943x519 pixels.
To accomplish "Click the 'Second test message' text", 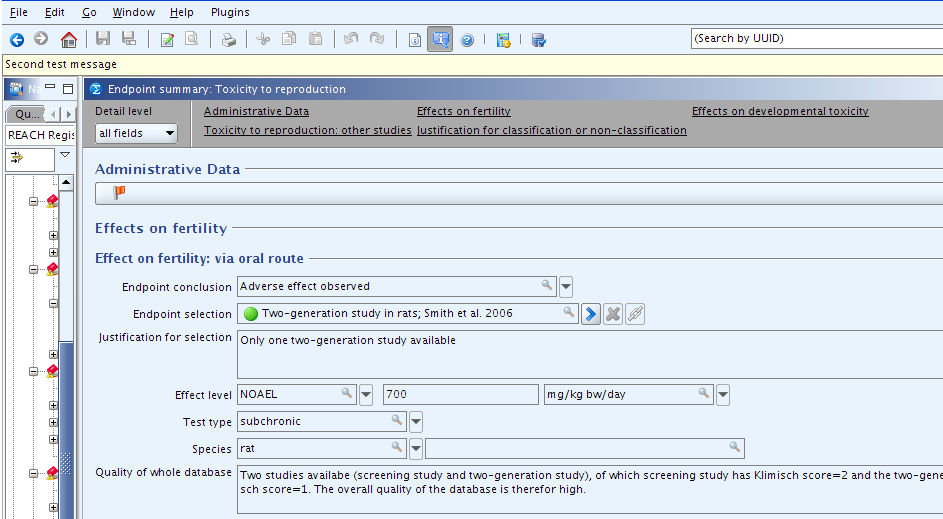I will 61,64.
